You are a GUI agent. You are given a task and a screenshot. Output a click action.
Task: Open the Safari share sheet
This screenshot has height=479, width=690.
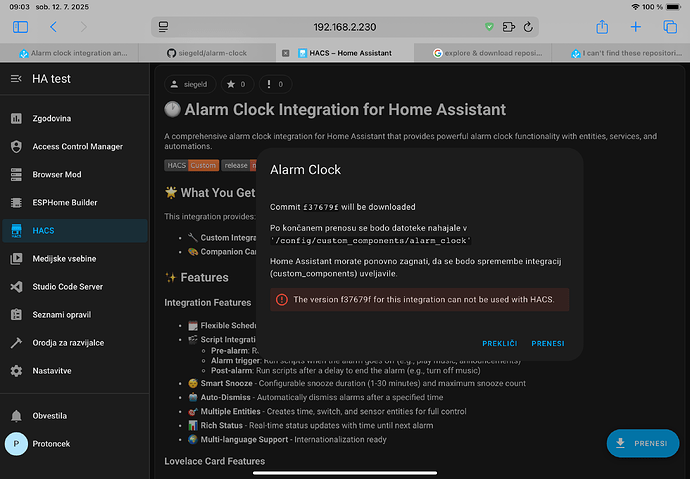point(602,27)
